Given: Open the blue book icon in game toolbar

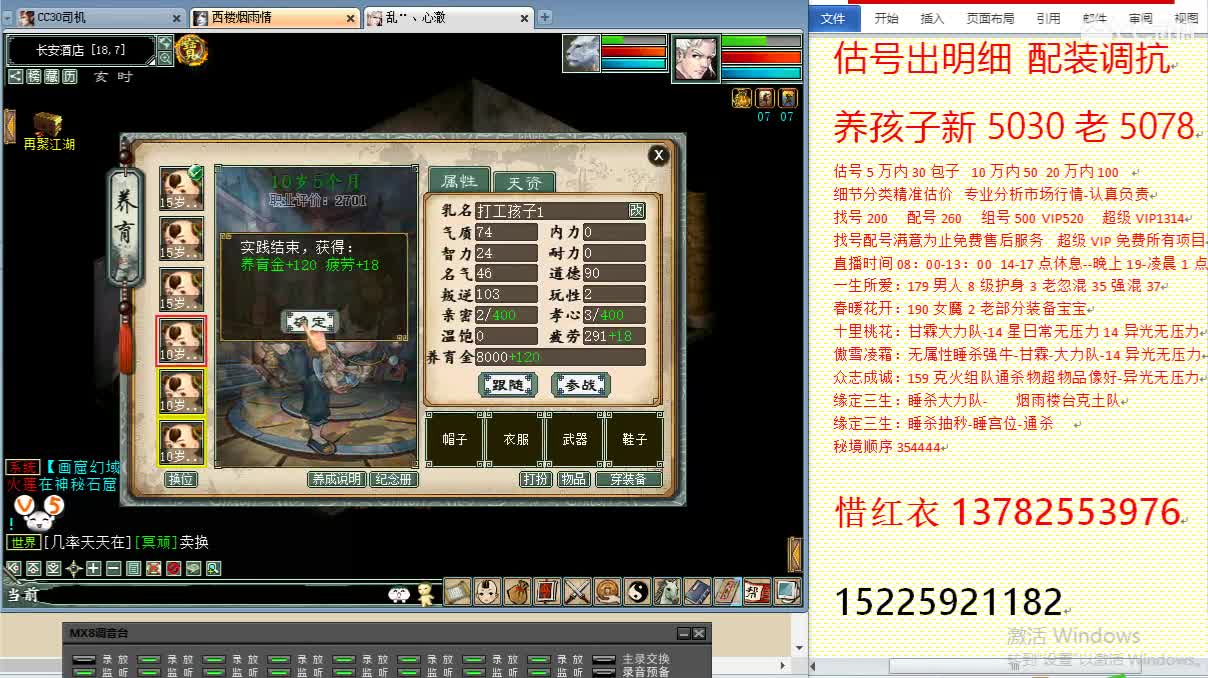Looking at the screenshot, I should click(697, 592).
